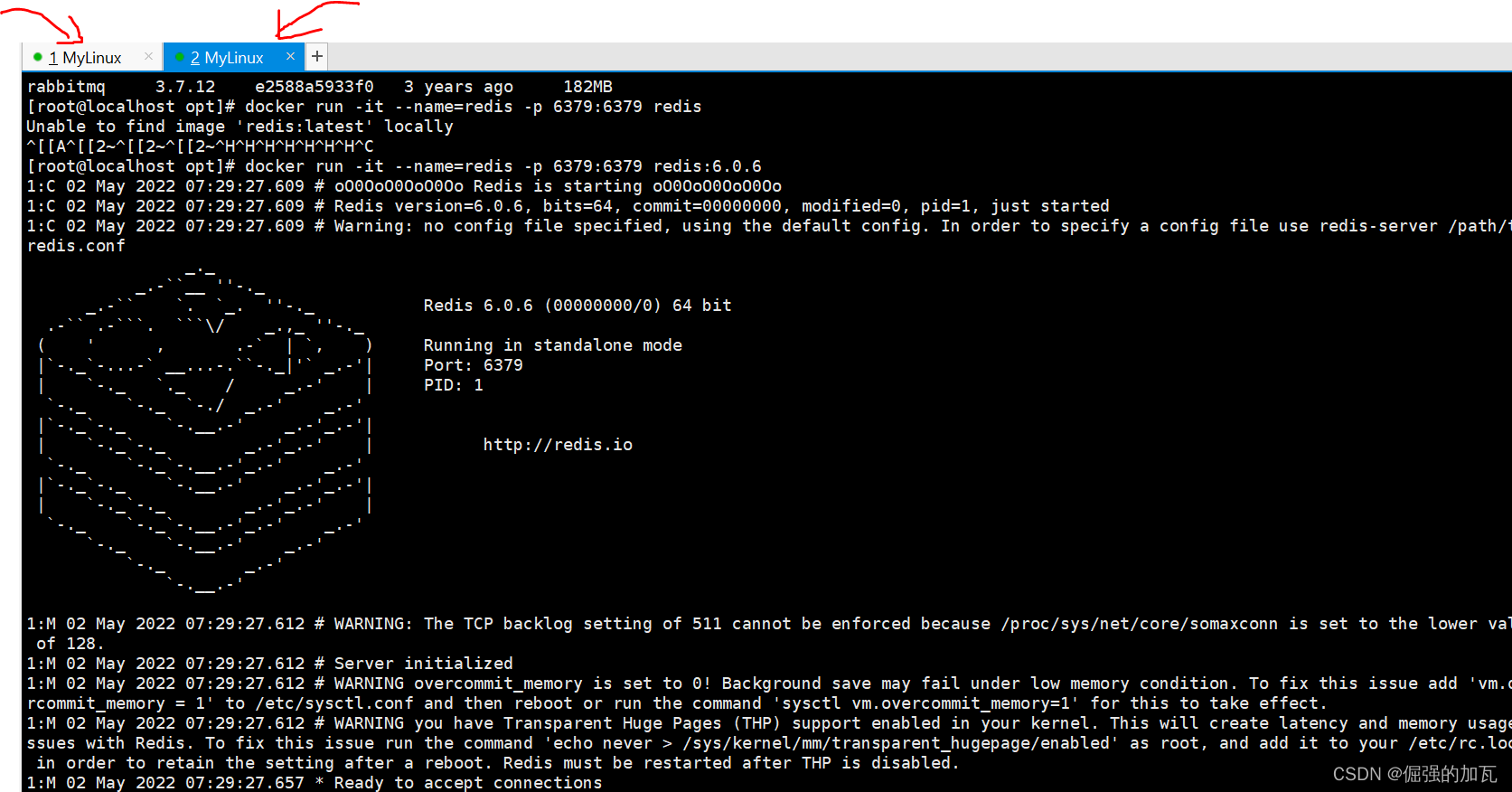Close the 2 MyLinux session tab
This screenshot has width=1512, height=792.
pyautogui.click(x=290, y=56)
